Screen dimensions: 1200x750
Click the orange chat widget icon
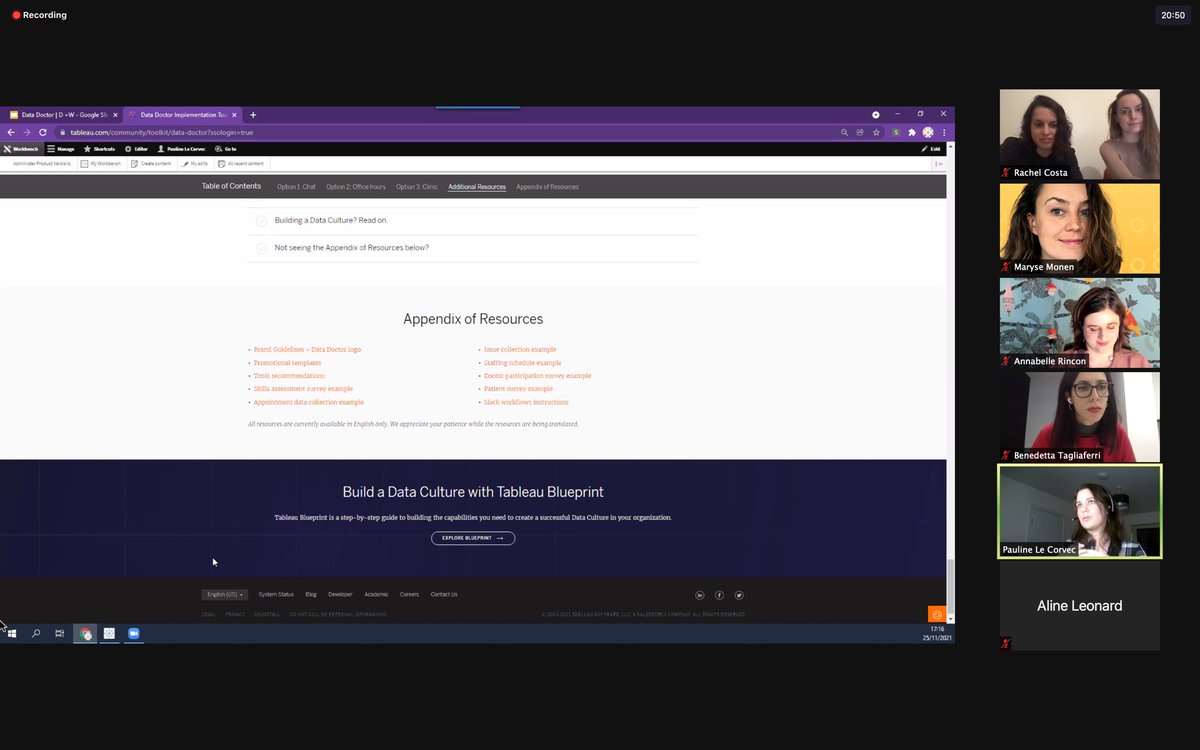click(x=937, y=614)
